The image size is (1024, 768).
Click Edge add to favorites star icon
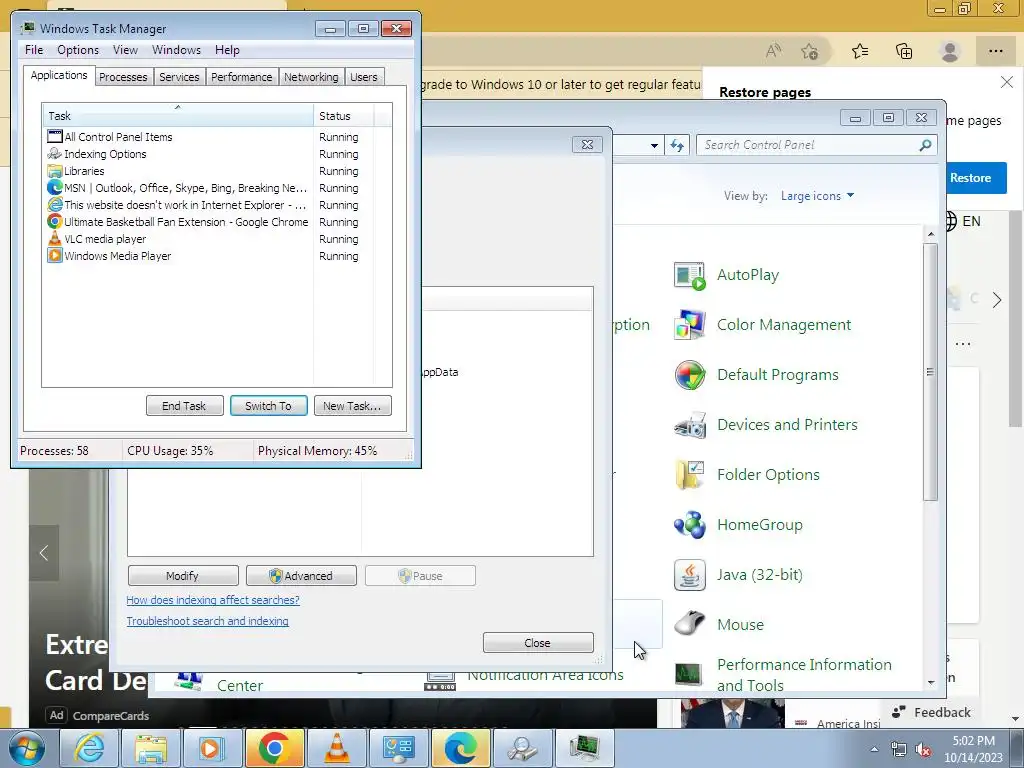(810, 51)
